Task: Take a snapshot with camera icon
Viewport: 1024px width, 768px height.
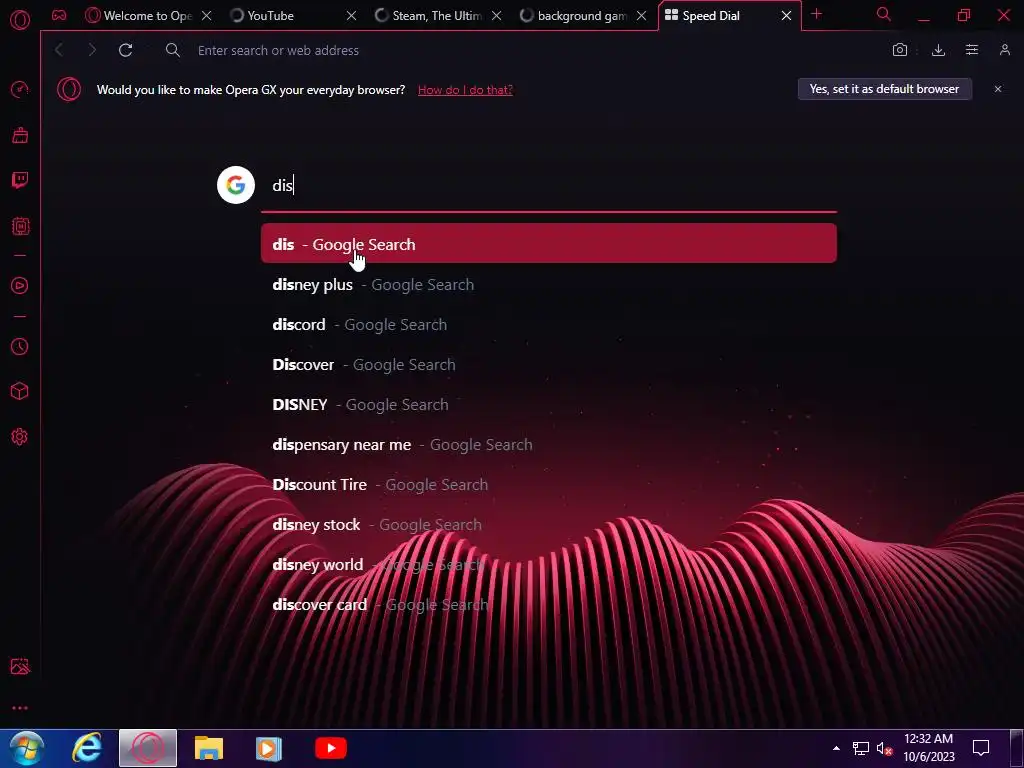Action: [x=900, y=50]
